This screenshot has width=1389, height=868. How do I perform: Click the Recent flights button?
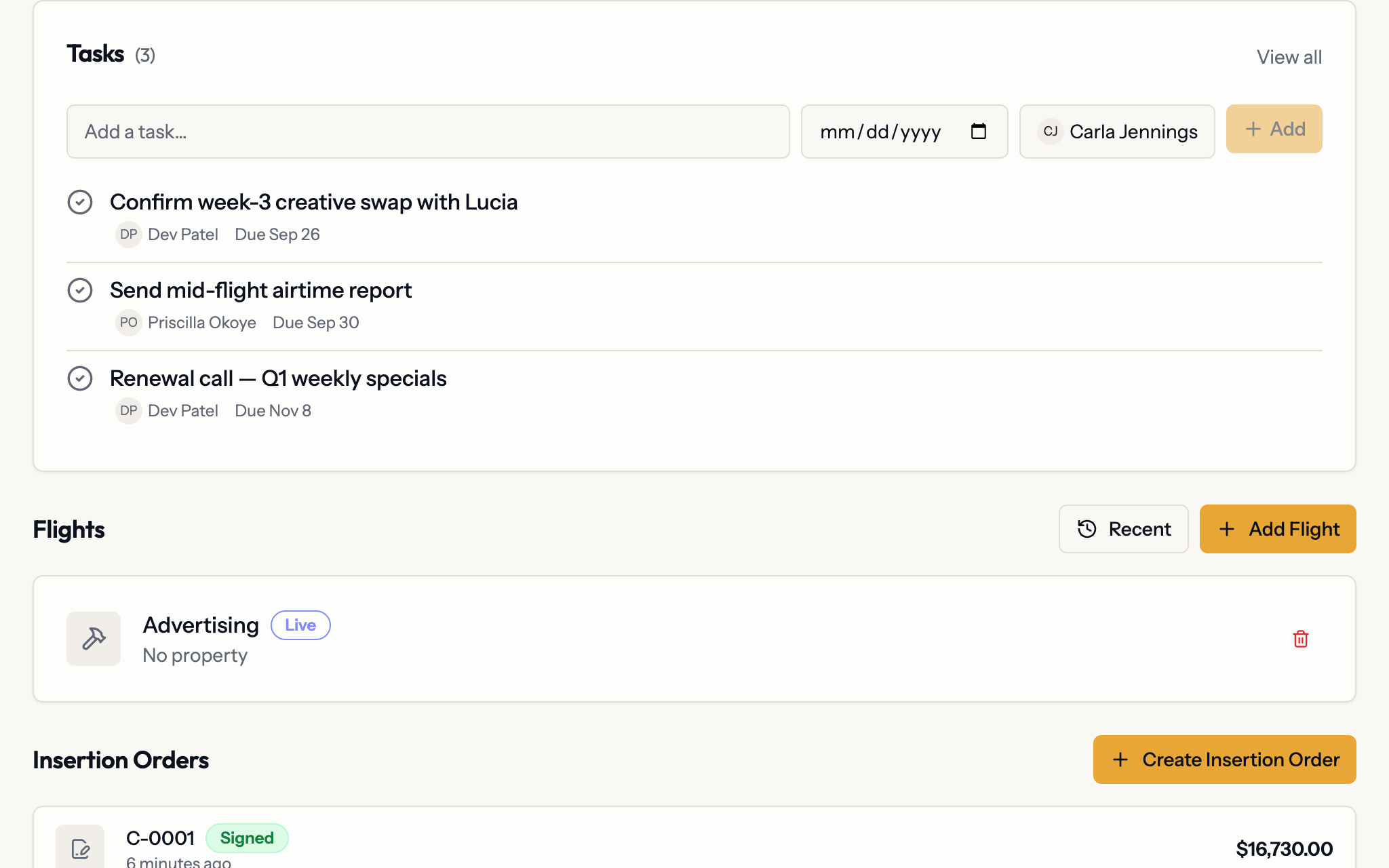click(1123, 529)
